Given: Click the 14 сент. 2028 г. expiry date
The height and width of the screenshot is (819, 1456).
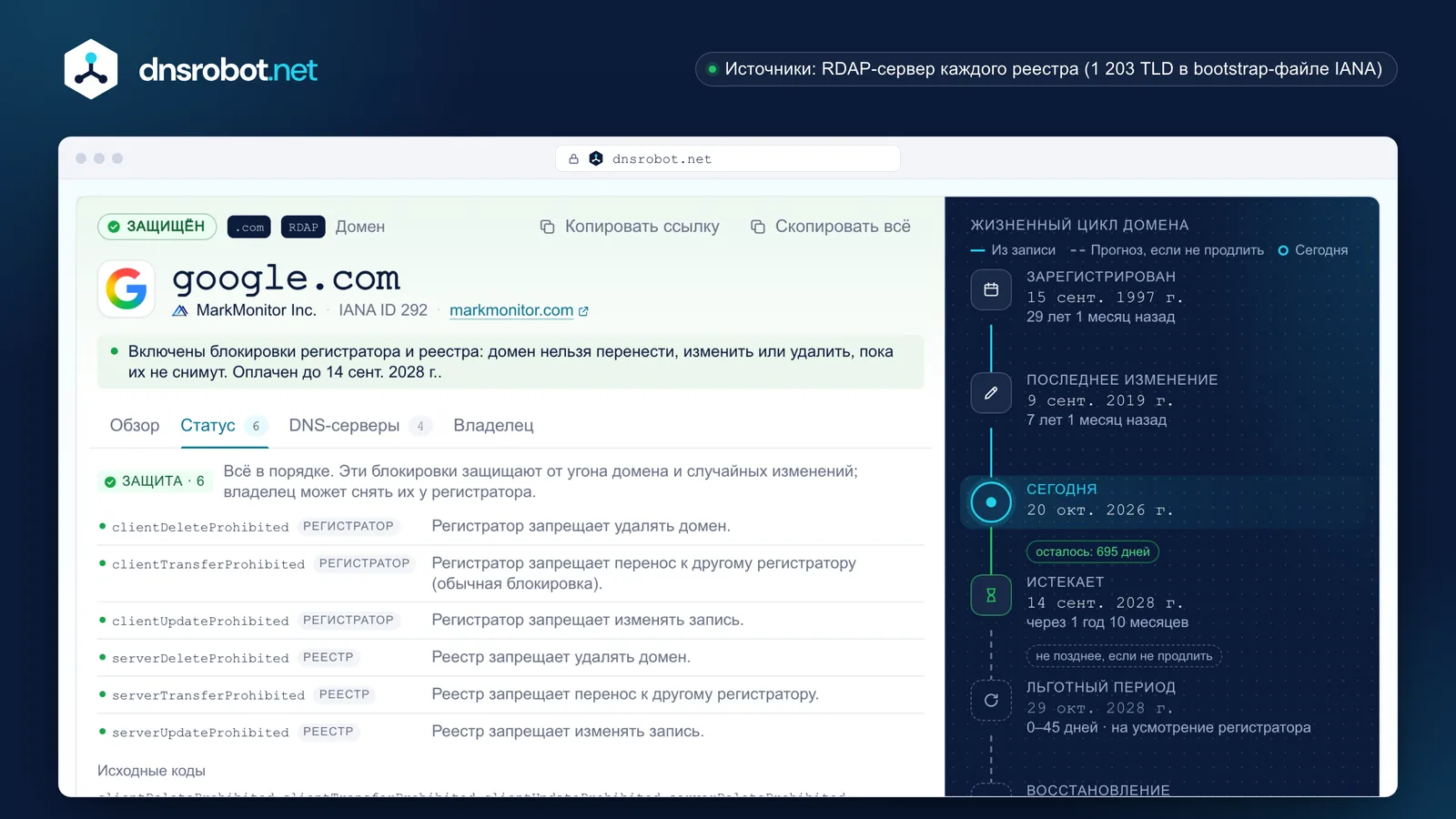Looking at the screenshot, I should 1105,602.
